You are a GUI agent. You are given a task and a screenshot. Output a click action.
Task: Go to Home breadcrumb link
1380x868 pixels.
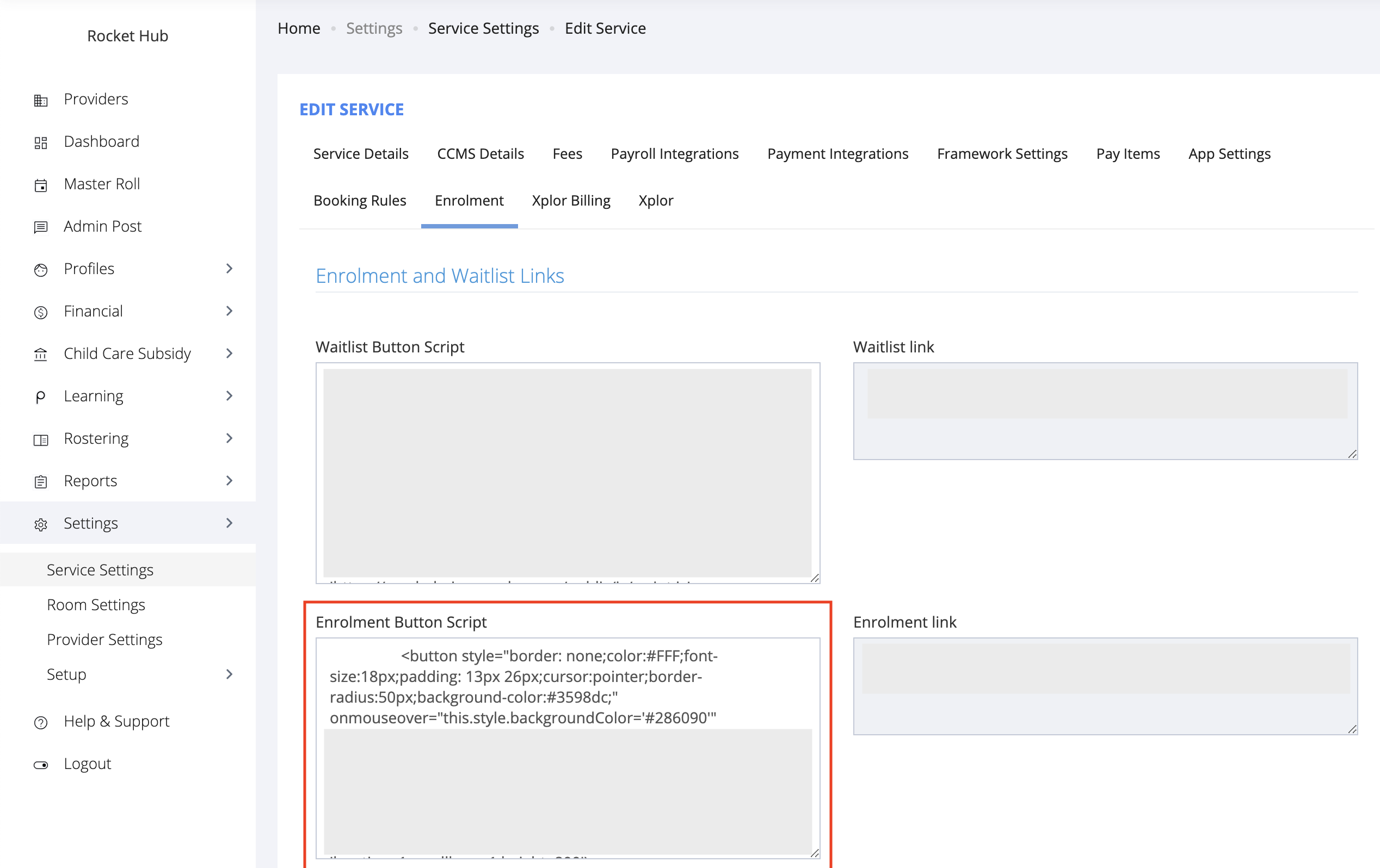click(x=299, y=28)
